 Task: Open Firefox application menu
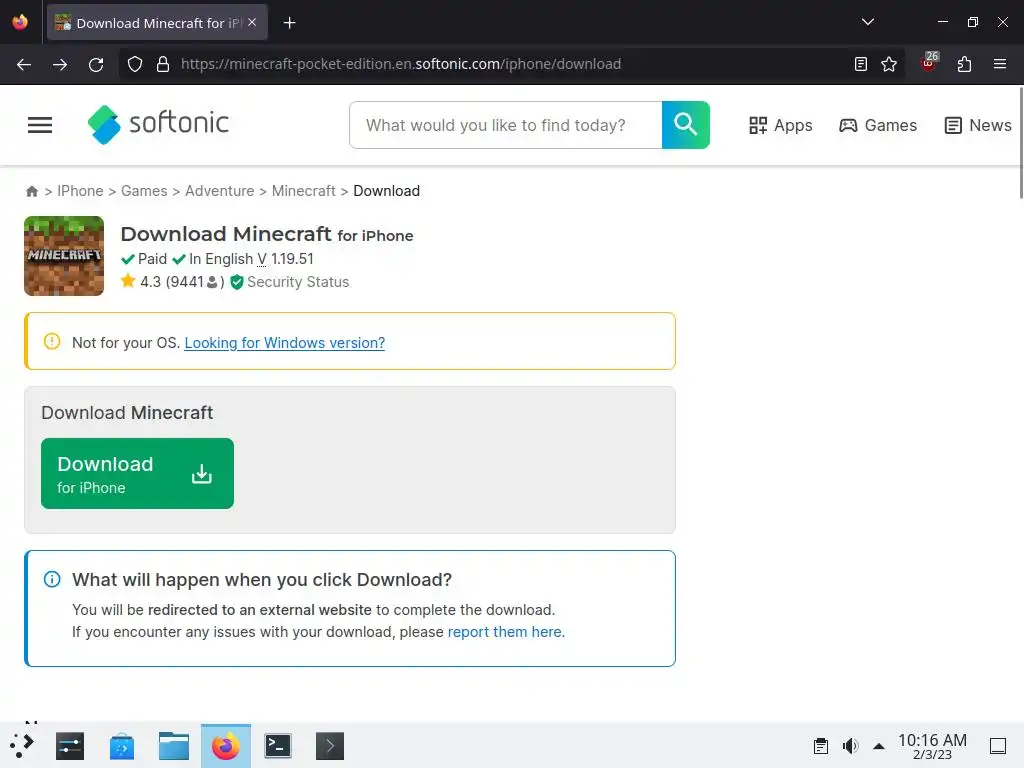pyautogui.click(x=1000, y=64)
